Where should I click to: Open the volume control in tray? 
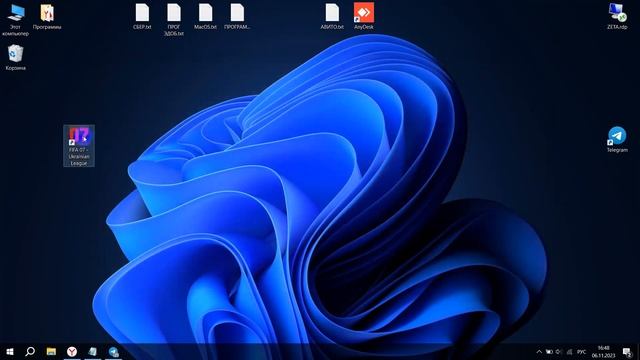(559, 352)
